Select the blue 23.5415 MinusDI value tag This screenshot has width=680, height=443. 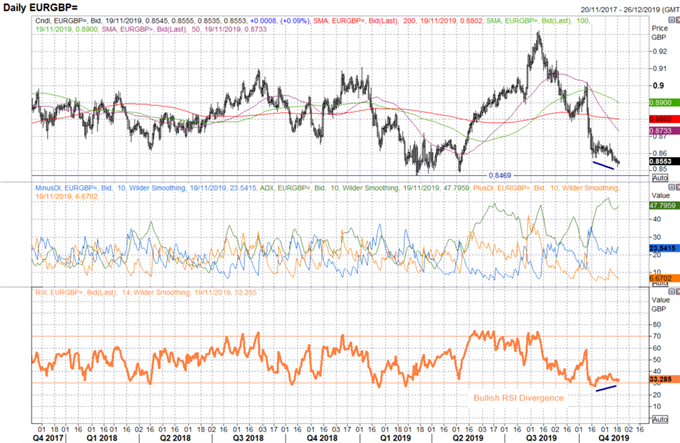pos(664,248)
